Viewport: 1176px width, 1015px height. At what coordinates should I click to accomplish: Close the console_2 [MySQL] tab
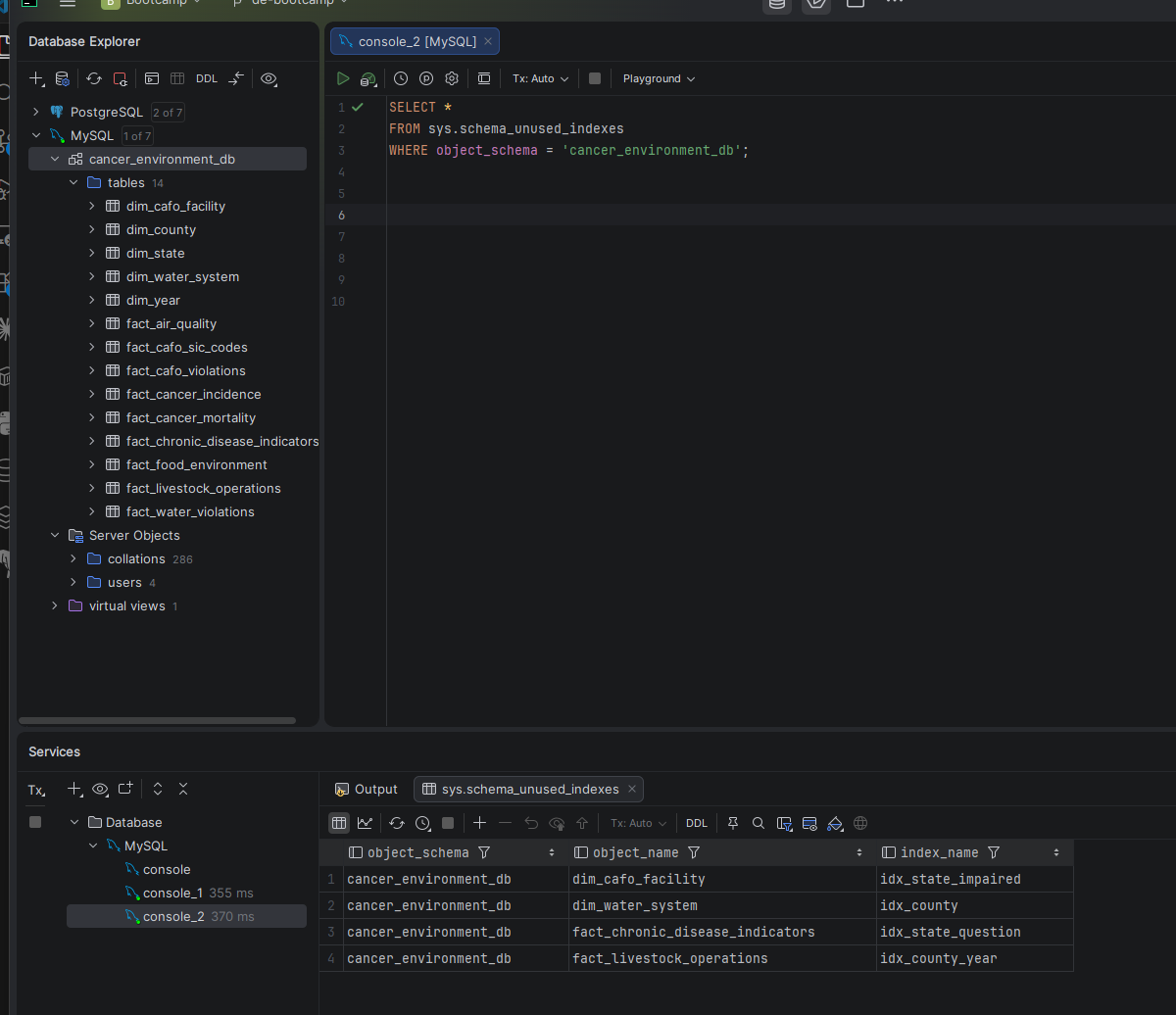tap(489, 41)
